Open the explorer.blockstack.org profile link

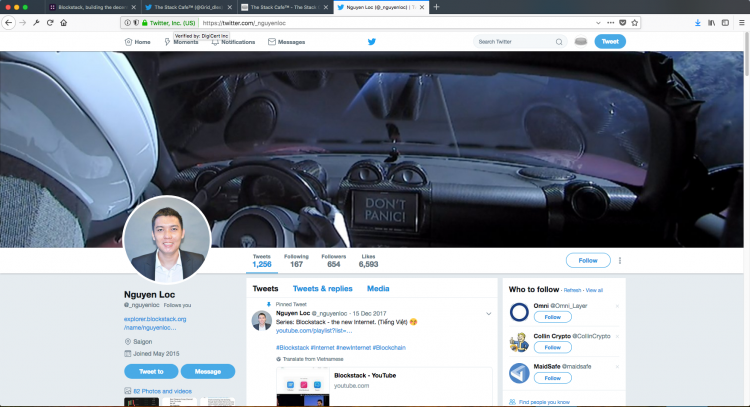coord(155,323)
